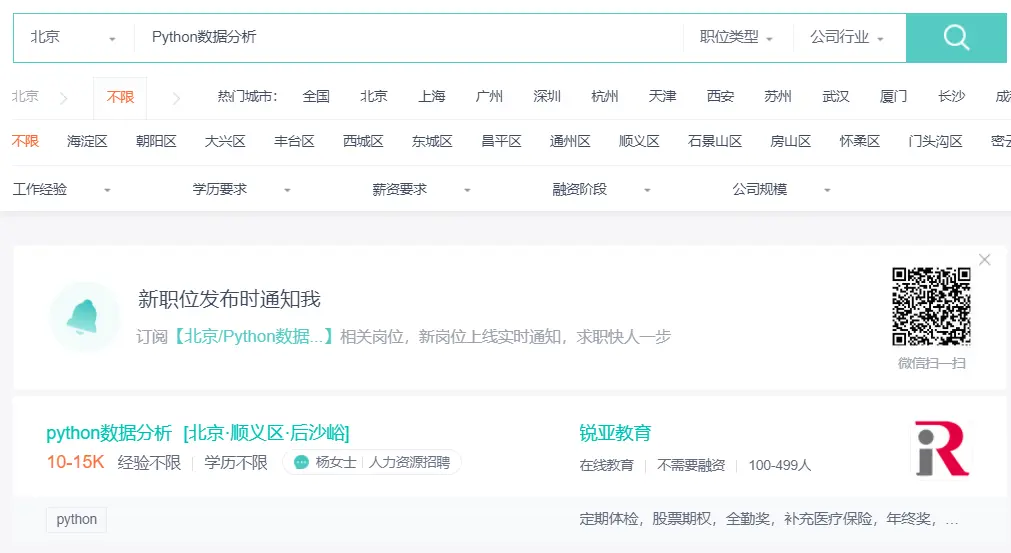Click the teal bell notification icon

(84, 317)
